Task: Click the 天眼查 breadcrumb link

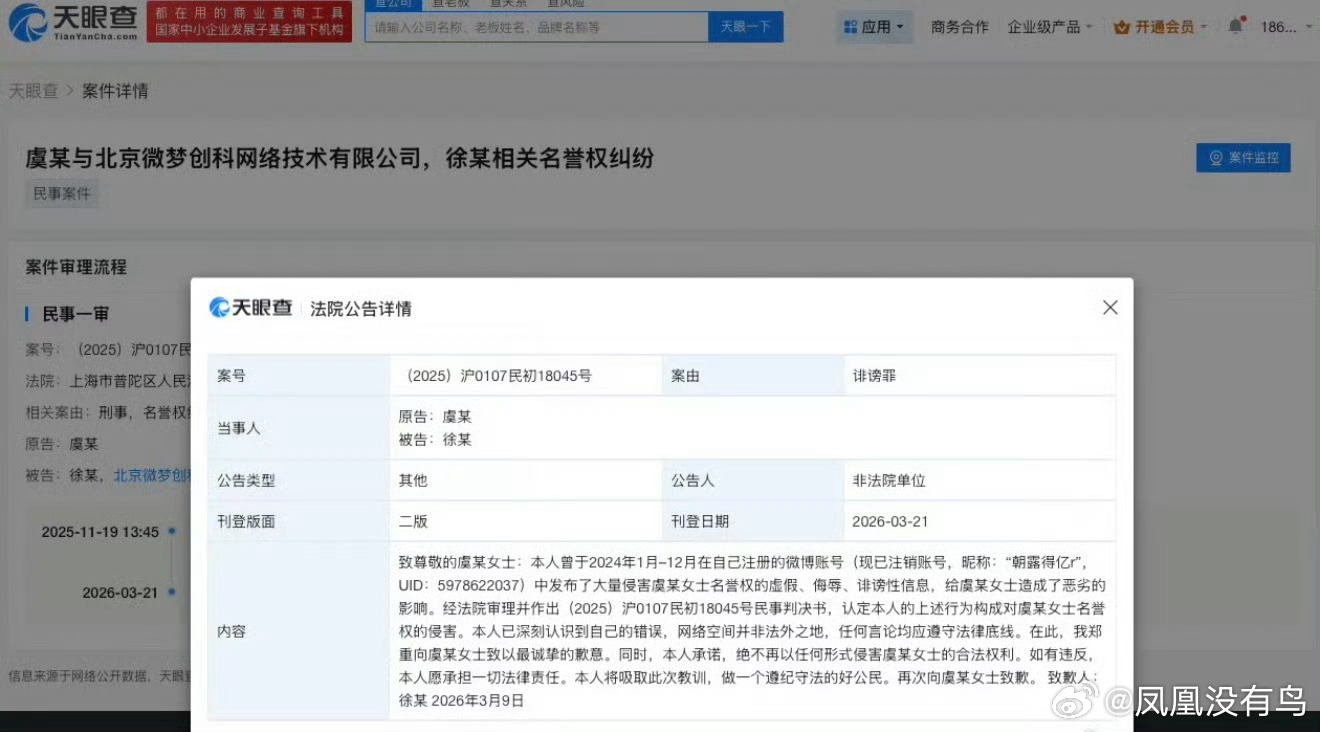Action: coord(33,90)
